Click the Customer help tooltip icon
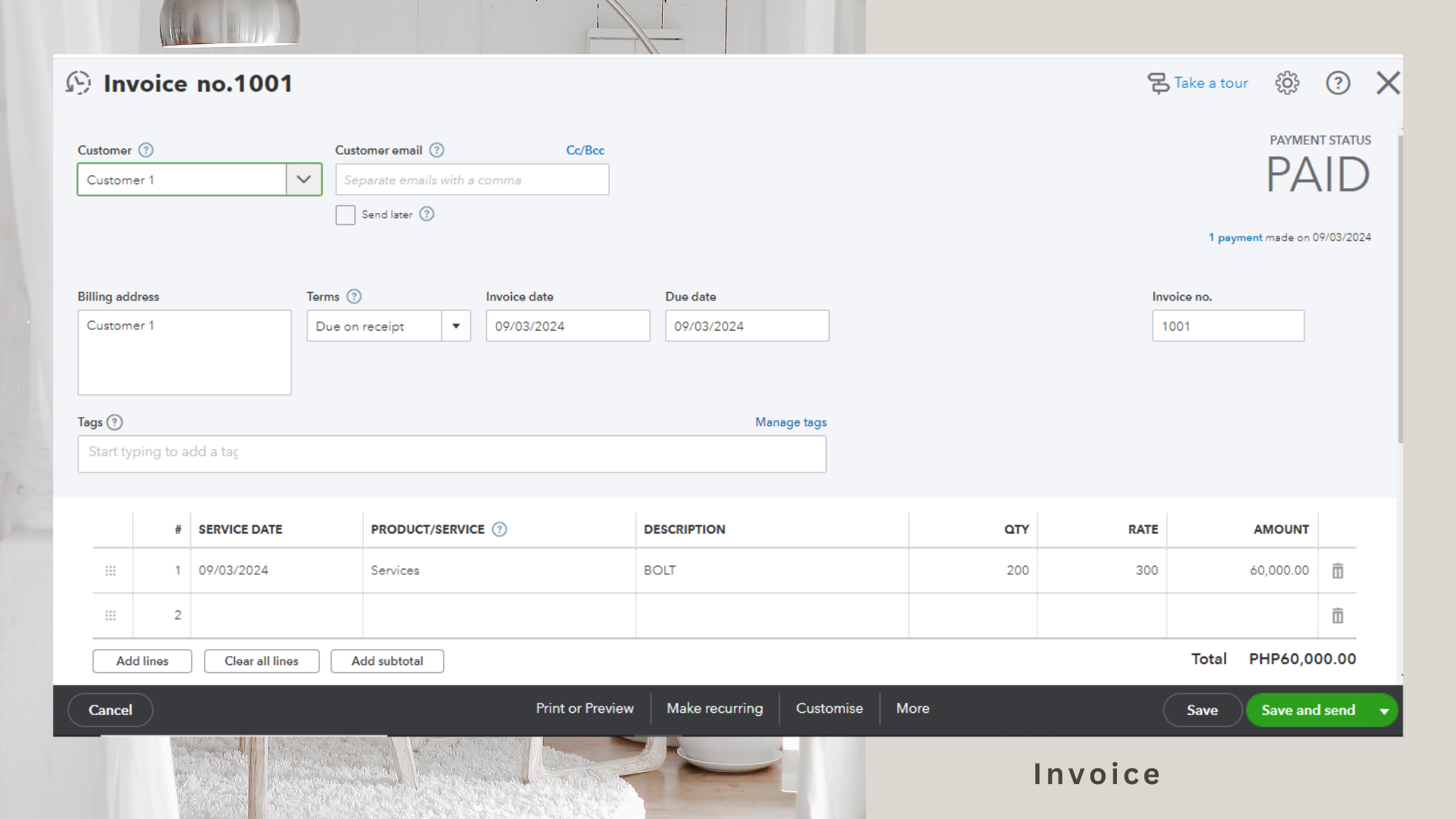1456x819 pixels. [146, 150]
